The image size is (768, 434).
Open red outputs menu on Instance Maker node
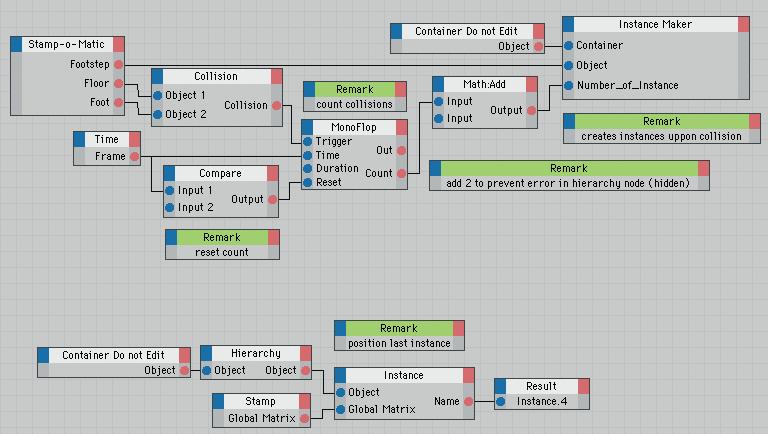coord(744,24)
